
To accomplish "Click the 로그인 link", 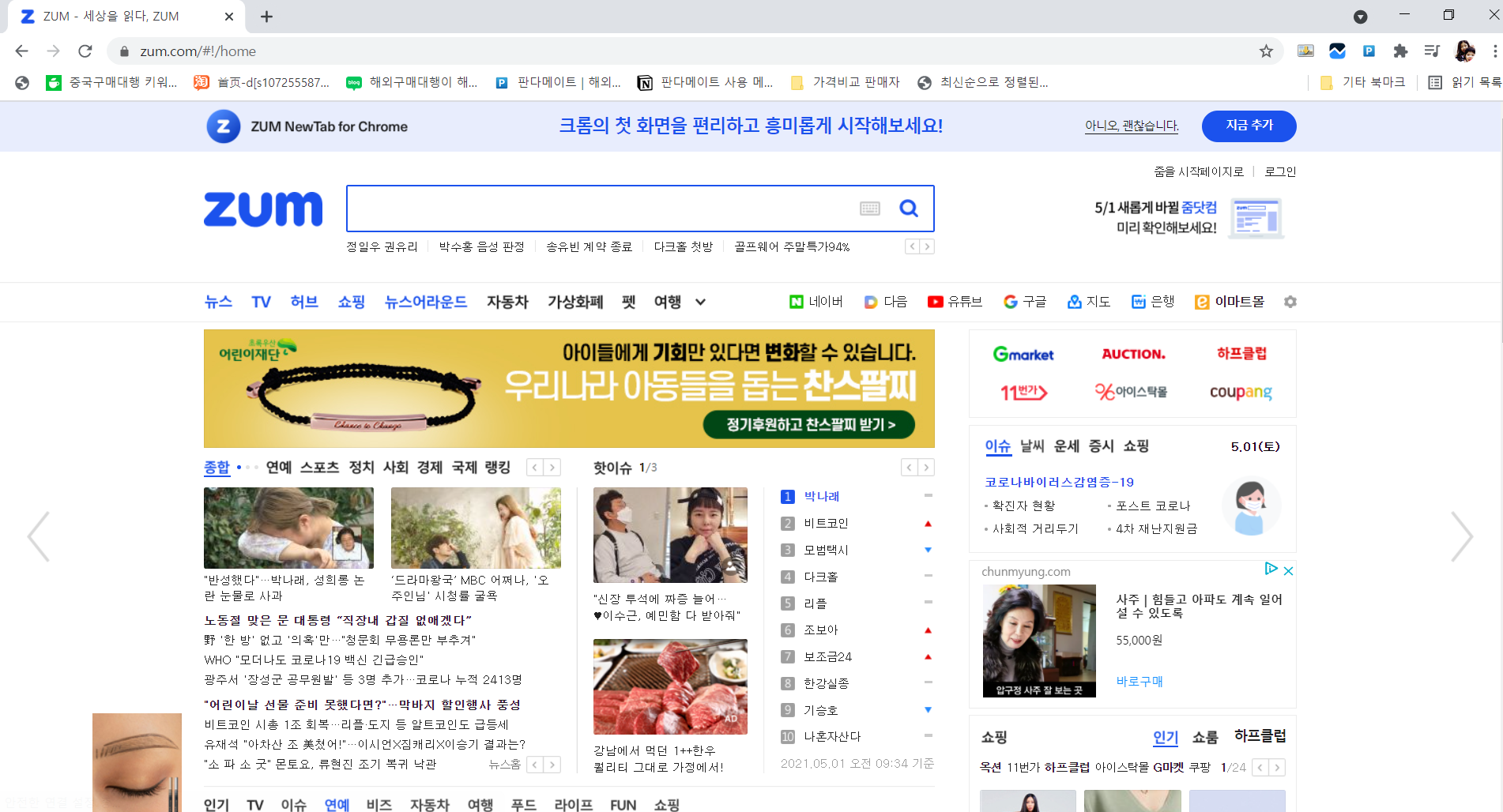I will 1280,171.
